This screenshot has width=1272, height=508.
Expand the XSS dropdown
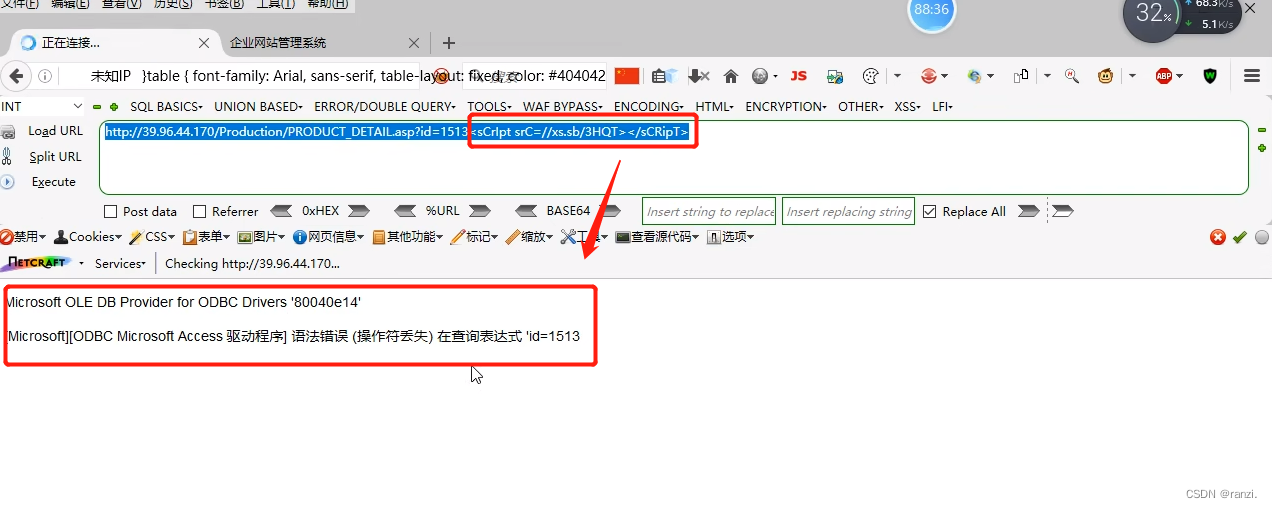[908, 106]
